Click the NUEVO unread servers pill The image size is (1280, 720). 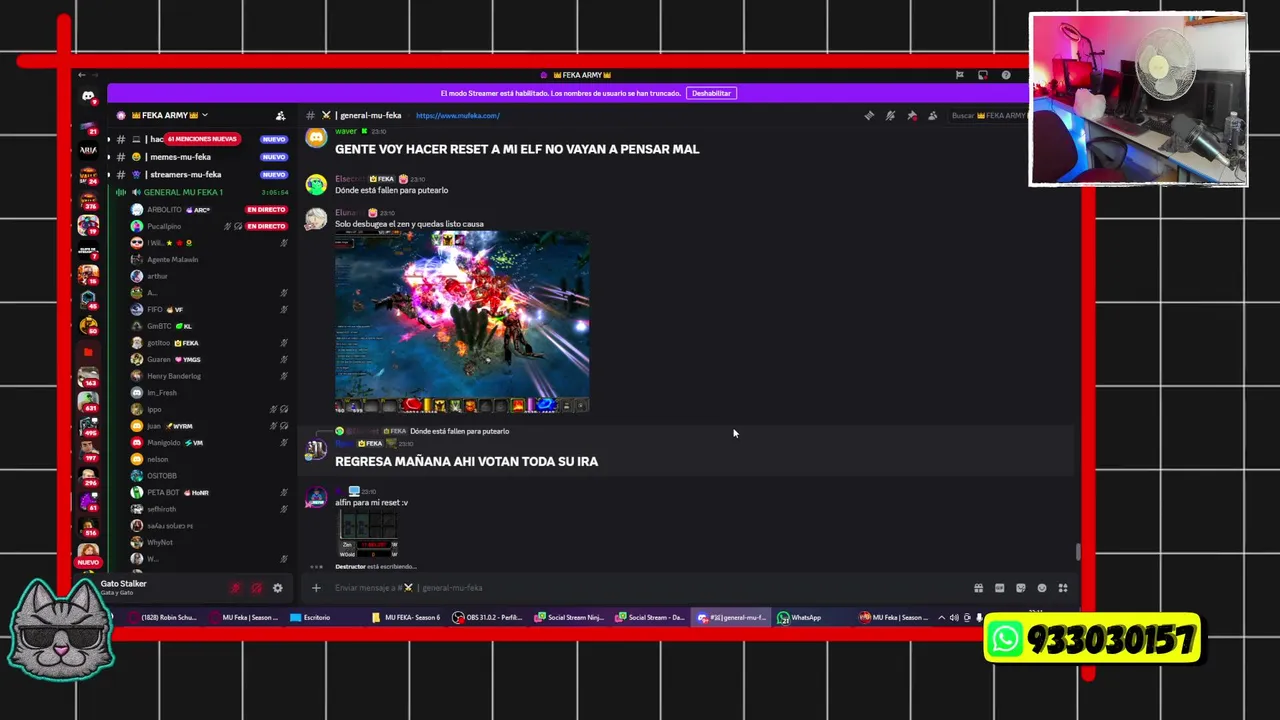pos(88,562)
